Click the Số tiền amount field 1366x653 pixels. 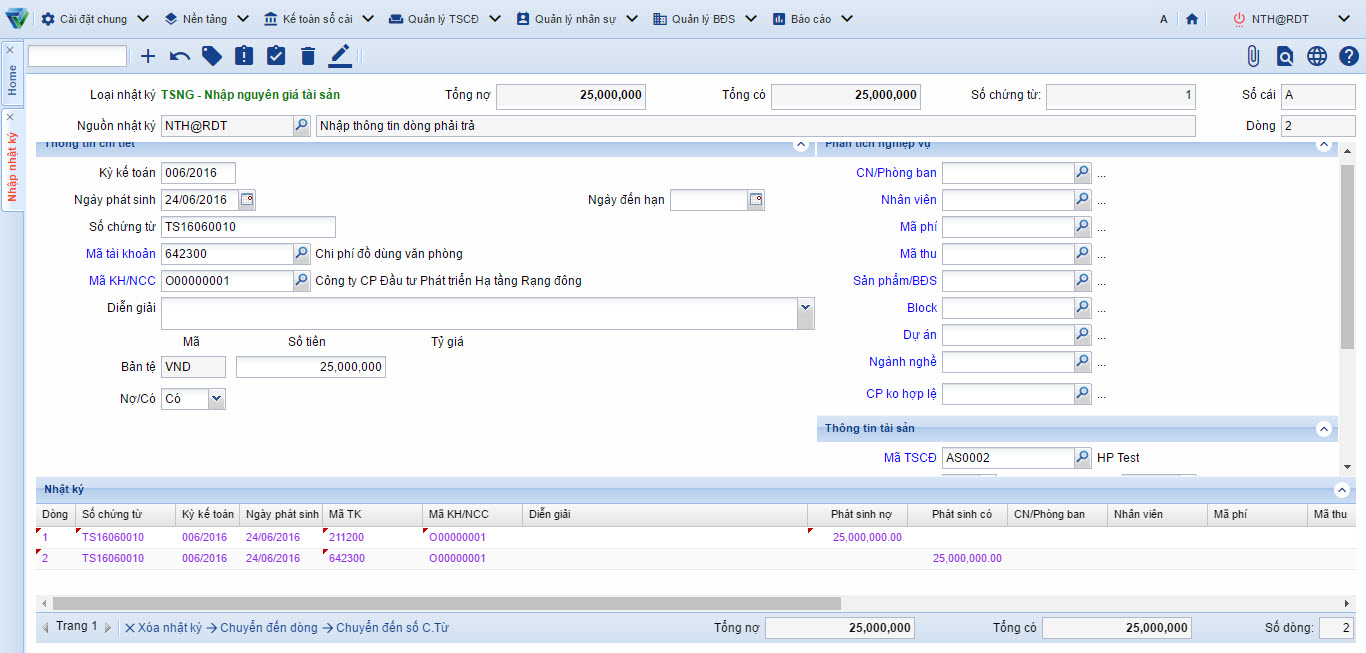point(311,367)
